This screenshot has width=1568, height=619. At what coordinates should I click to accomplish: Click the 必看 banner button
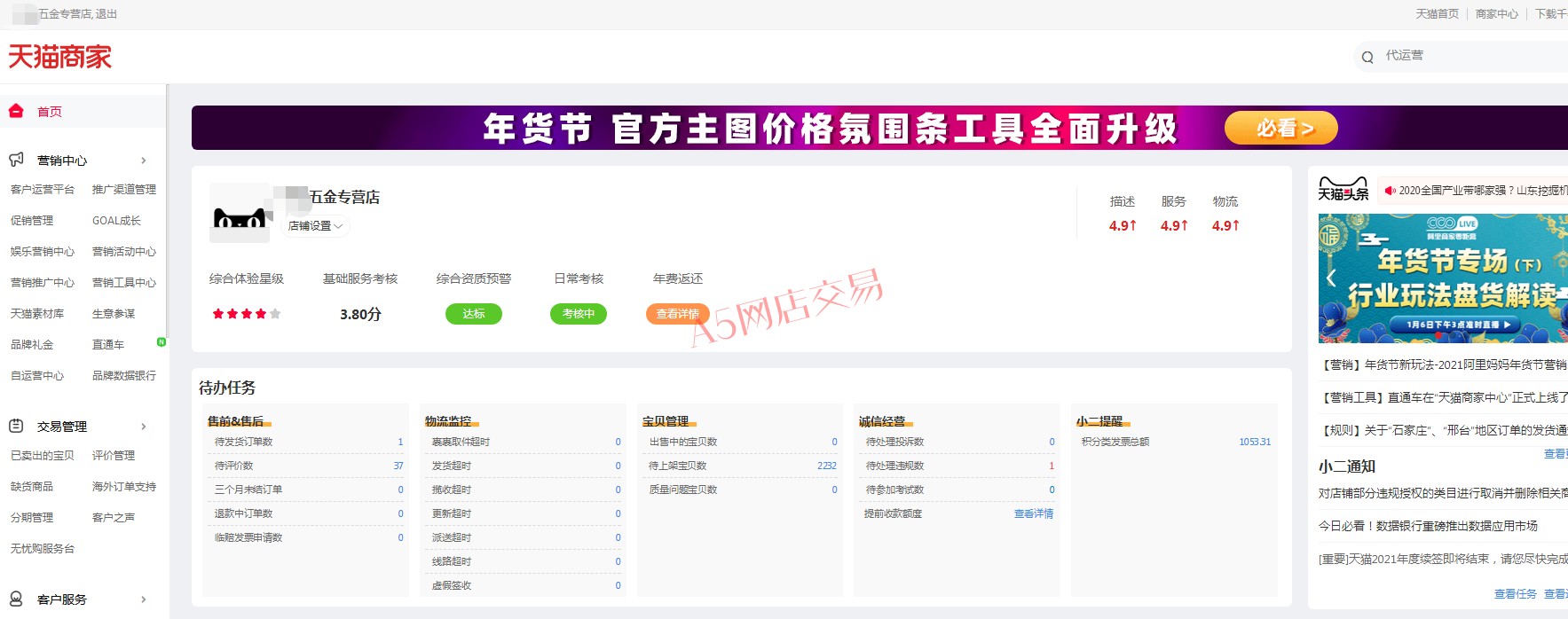click(x=1281, y=129)
